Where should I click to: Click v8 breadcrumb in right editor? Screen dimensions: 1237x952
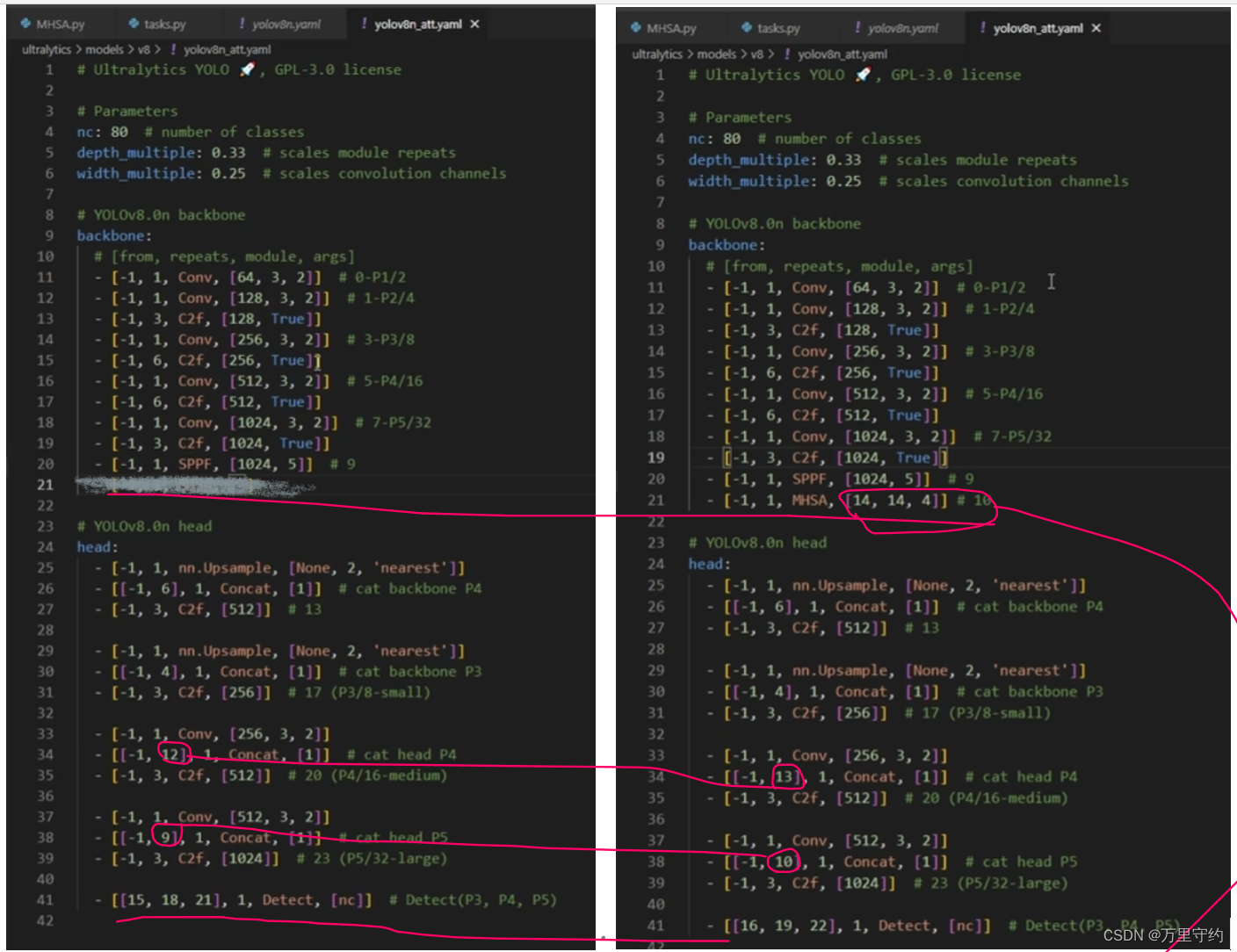(757, 54)
